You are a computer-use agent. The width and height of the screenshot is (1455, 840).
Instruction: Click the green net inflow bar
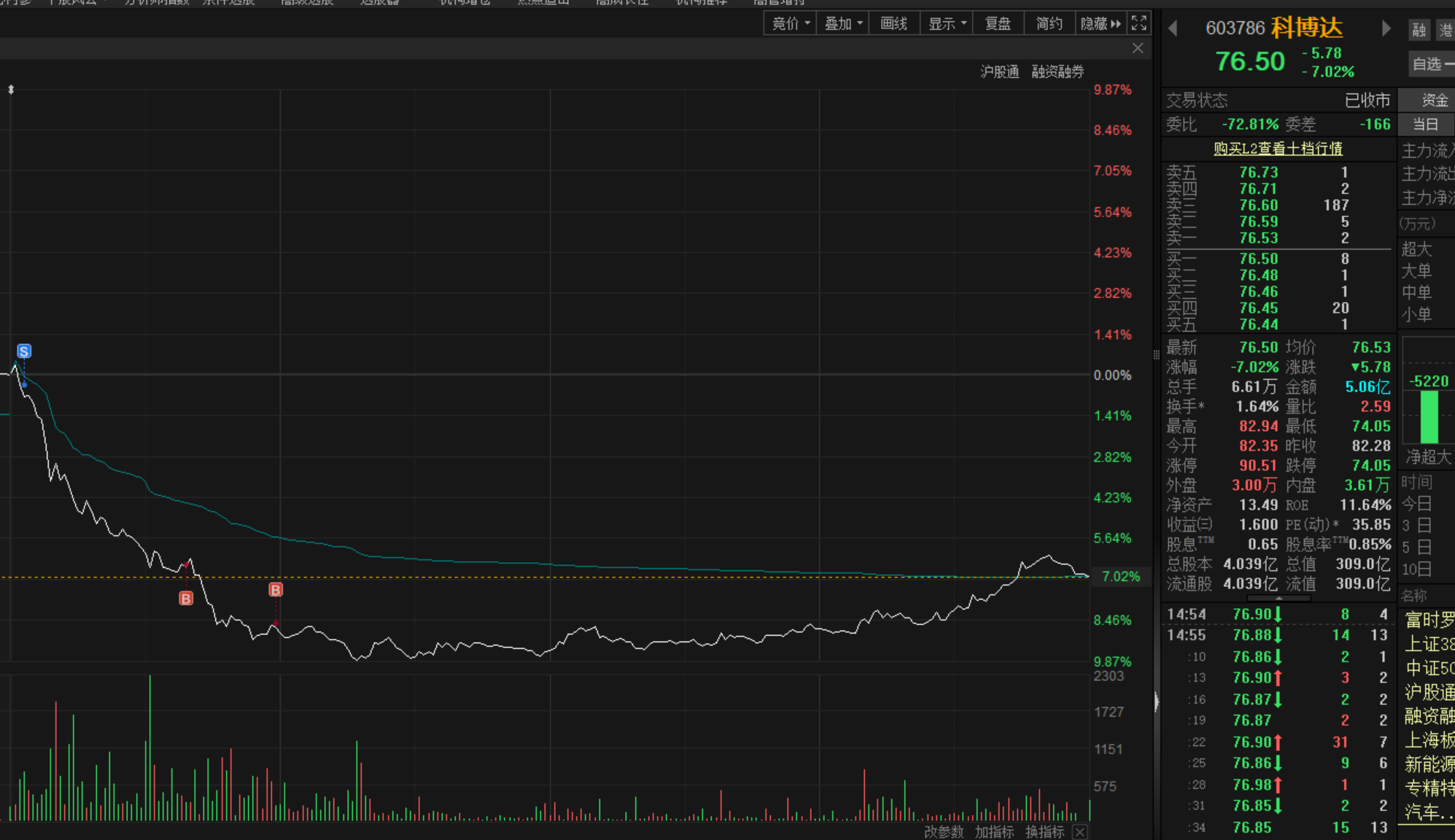click(1429, 417)
